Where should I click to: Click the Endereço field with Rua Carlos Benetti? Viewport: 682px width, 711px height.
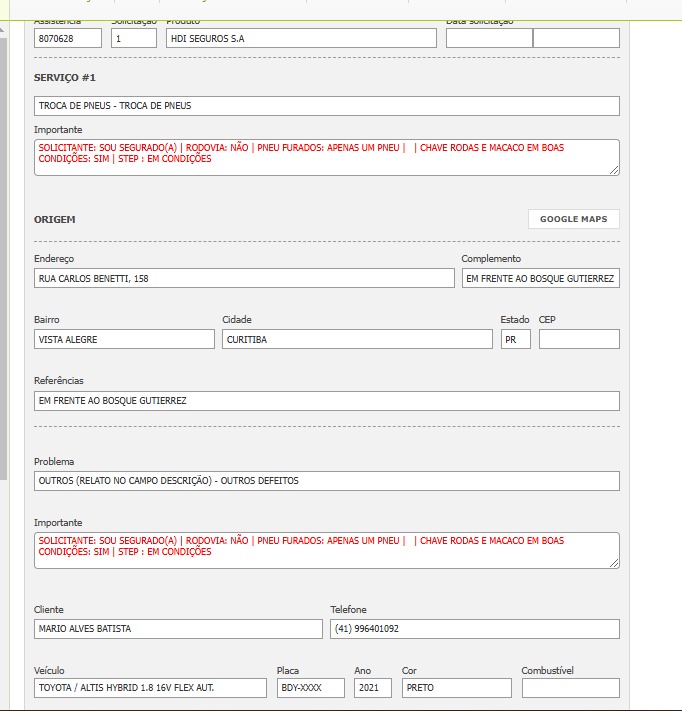pyautogui.click(x=244, y=278)
